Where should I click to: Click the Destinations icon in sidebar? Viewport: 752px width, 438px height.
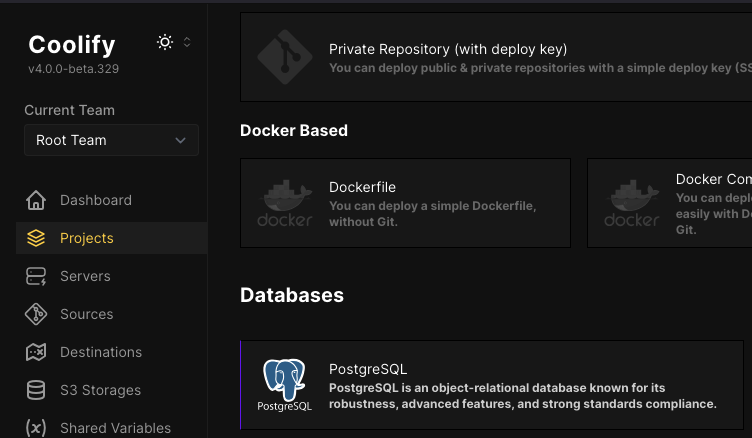click(36, 352)
